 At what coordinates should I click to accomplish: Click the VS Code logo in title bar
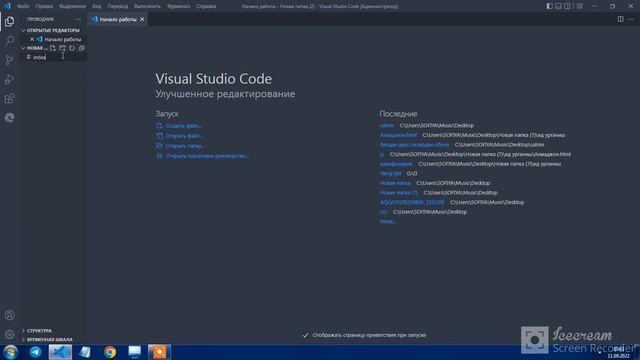point(7,6)
